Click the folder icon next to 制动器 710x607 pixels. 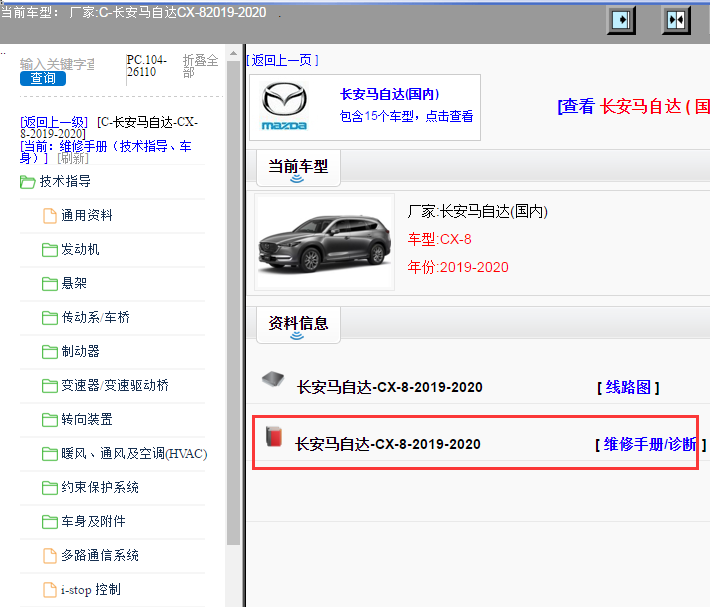coord(50,352)
